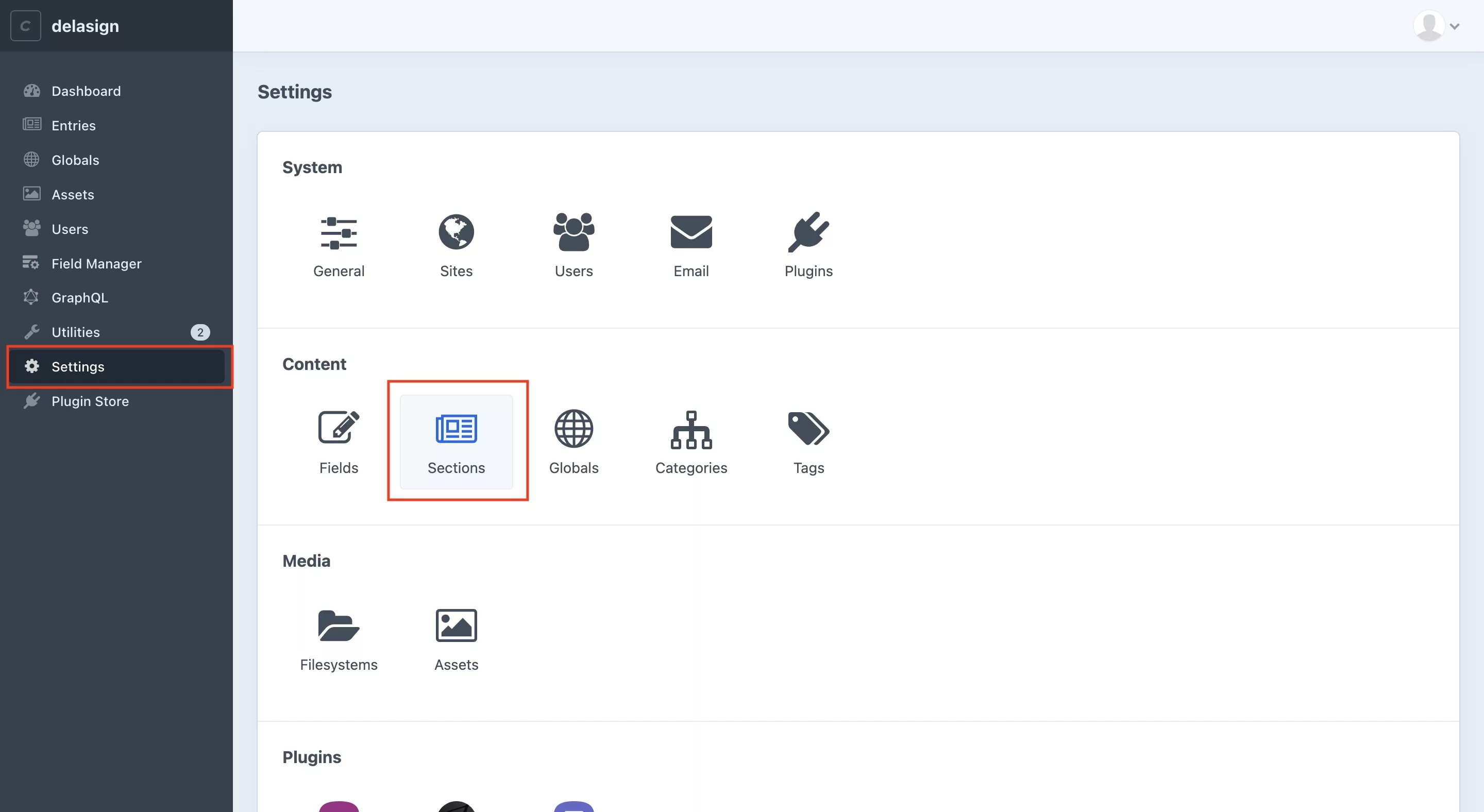Open Plugin Store from the sidebar

tap(116, 401)
